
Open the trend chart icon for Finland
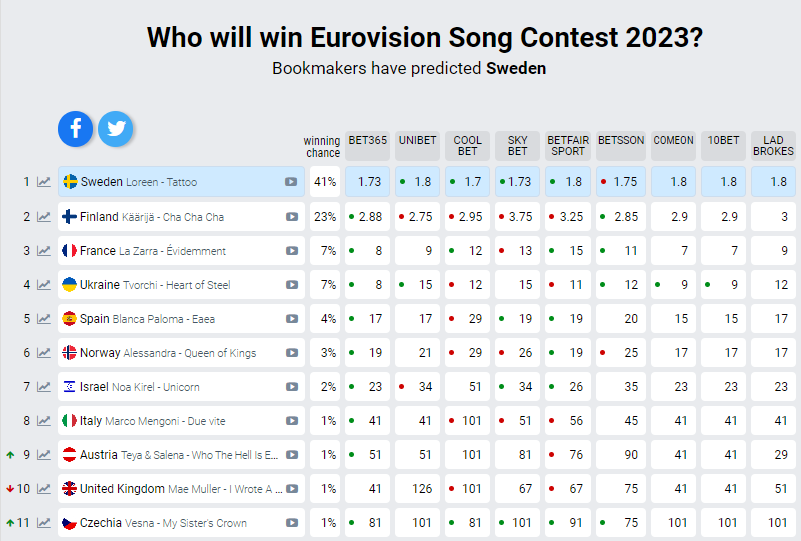point(44,217)
